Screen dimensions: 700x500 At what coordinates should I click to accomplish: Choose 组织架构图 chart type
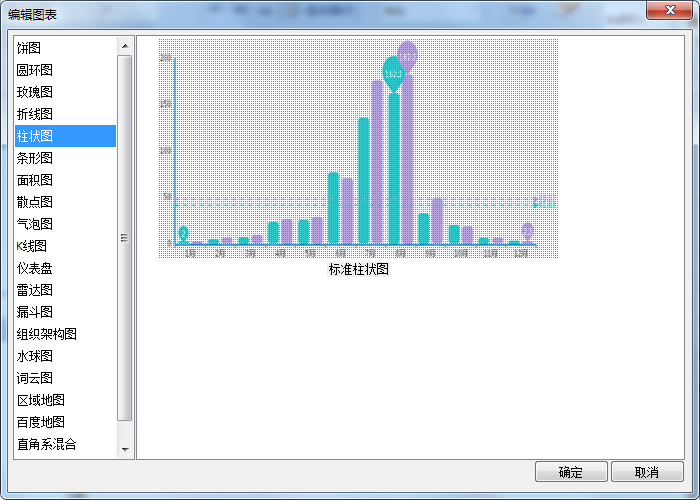[47, 334]
